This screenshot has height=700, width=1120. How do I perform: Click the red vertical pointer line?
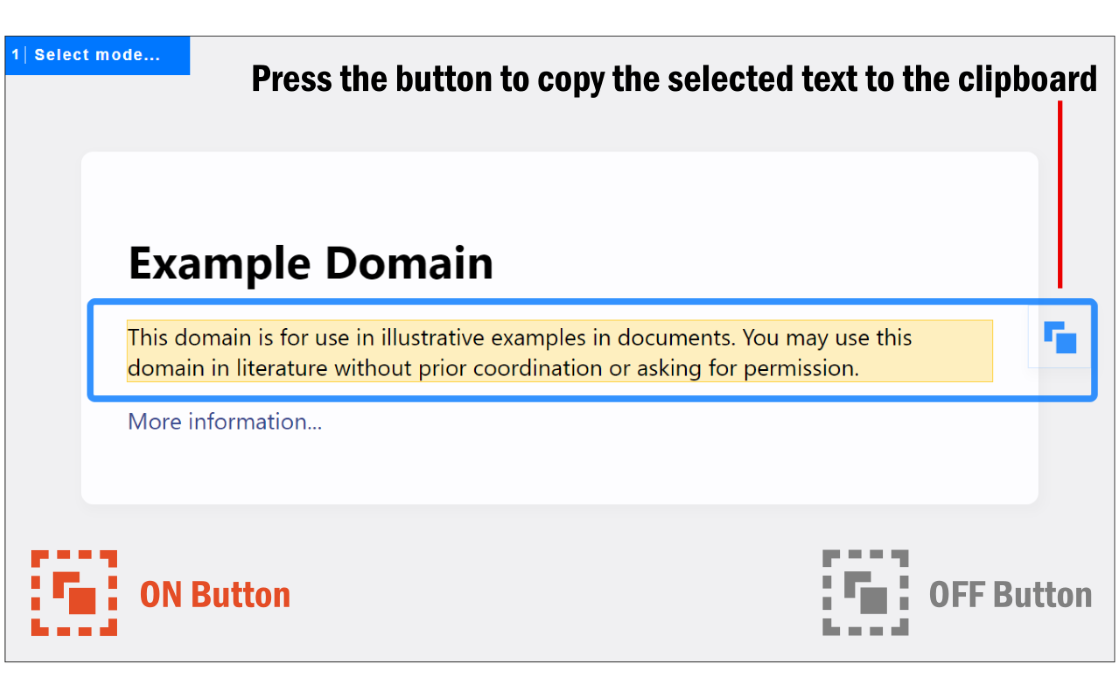coord(1060,194)
